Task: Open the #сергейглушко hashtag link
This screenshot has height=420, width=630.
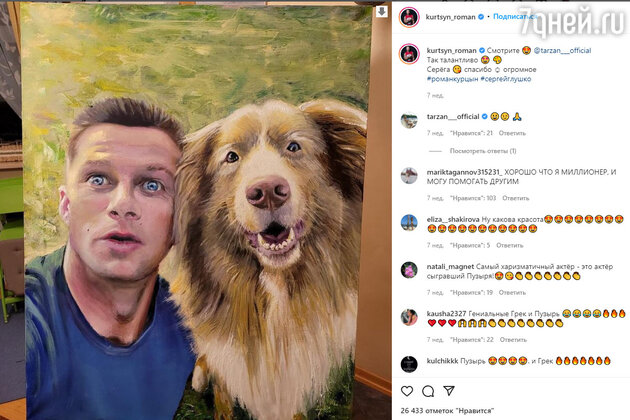Action: point(510,78)
